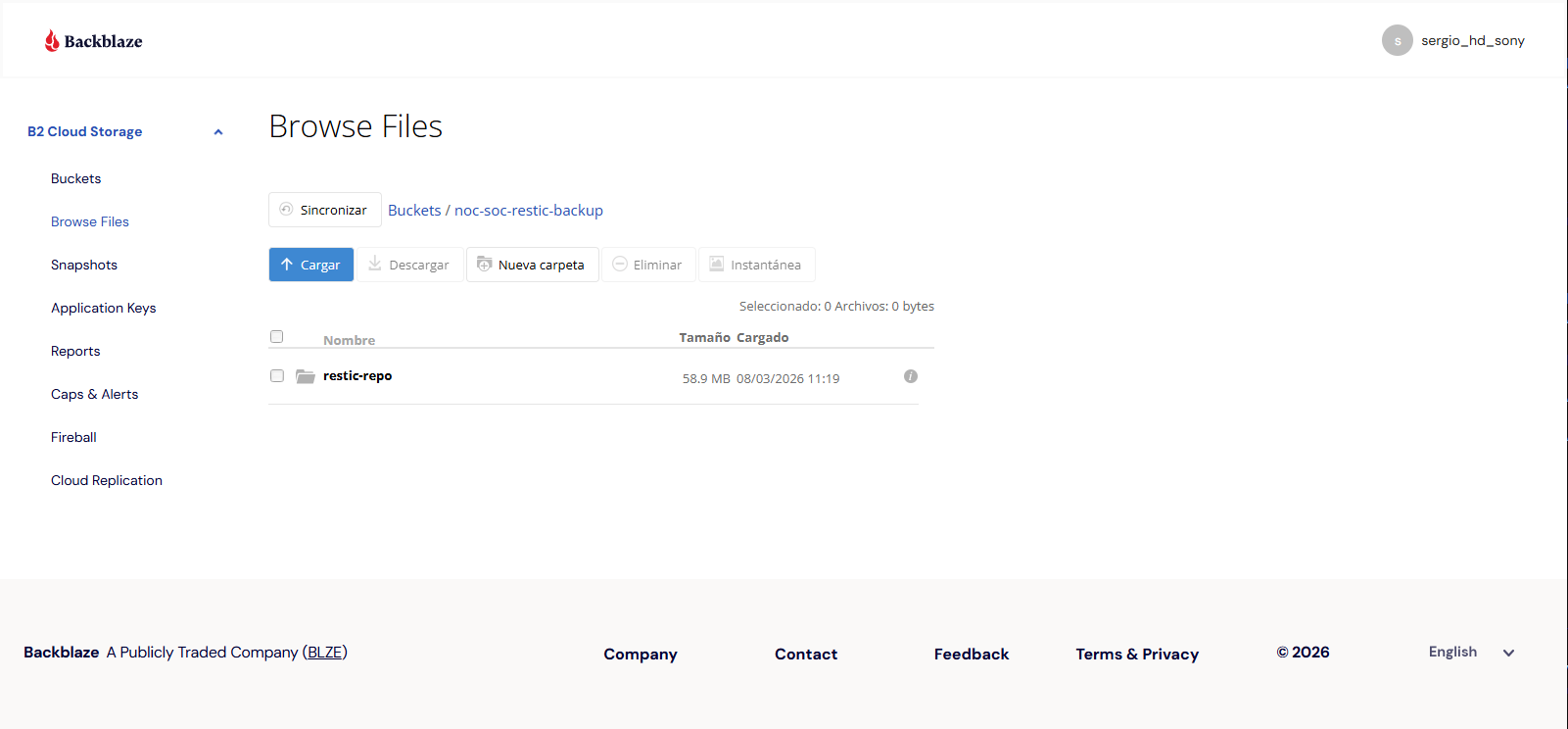Open the restic-repo folder name
The image size is (1568, 729).
pos(357,376)
